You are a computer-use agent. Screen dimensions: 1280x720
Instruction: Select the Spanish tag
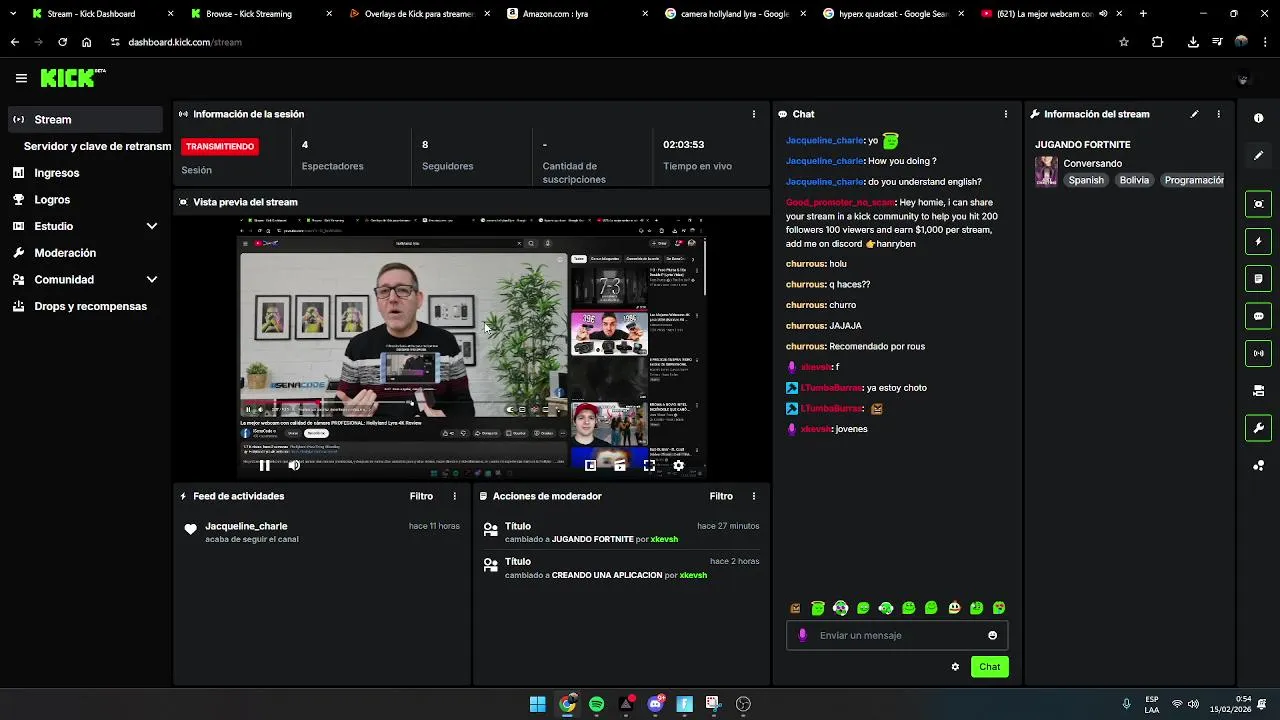pos(1086,180)
